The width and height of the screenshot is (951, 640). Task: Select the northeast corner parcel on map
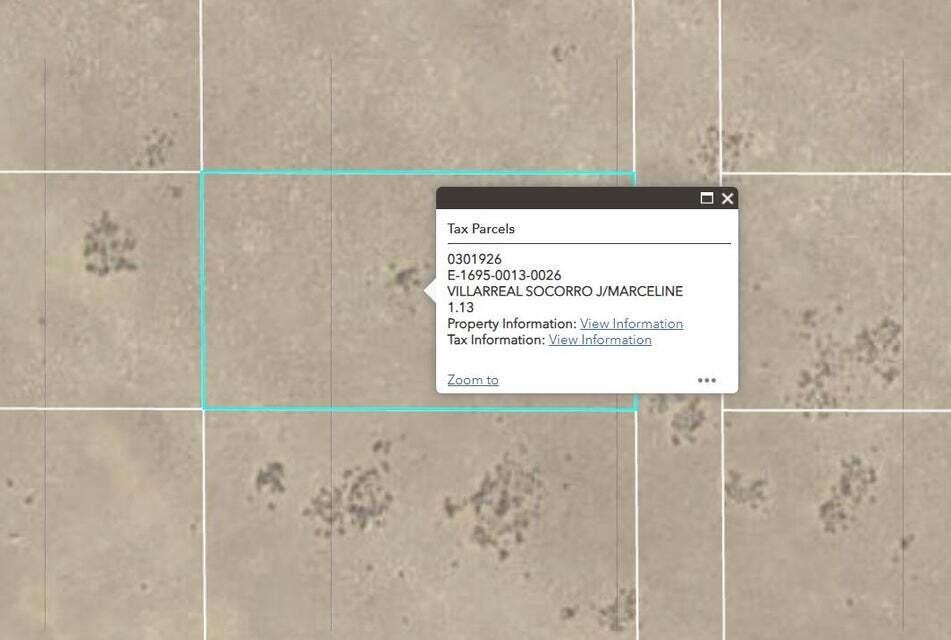(836, 86)
